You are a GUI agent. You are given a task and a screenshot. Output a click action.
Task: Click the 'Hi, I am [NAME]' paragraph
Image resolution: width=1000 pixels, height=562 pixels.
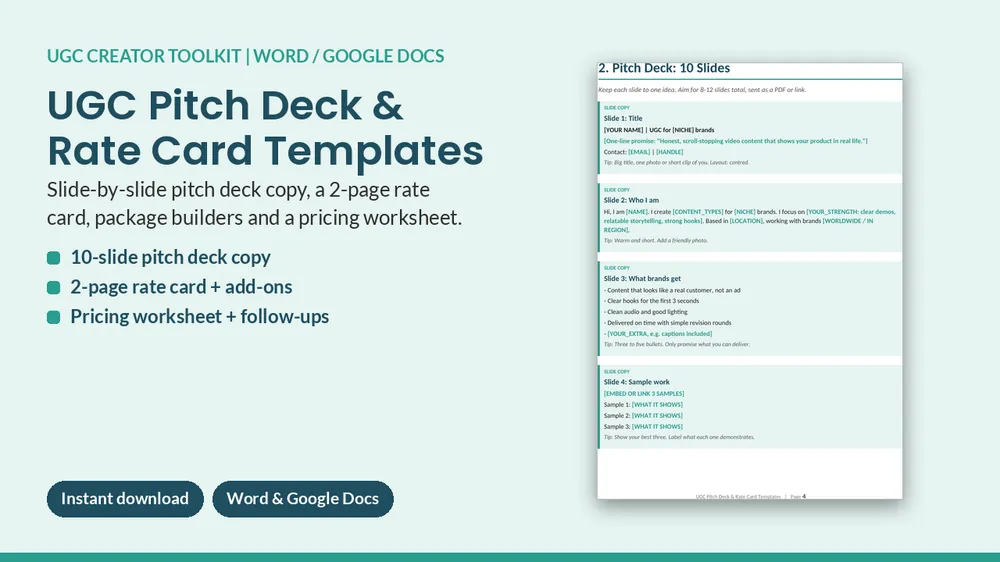(x=750, y=221)
